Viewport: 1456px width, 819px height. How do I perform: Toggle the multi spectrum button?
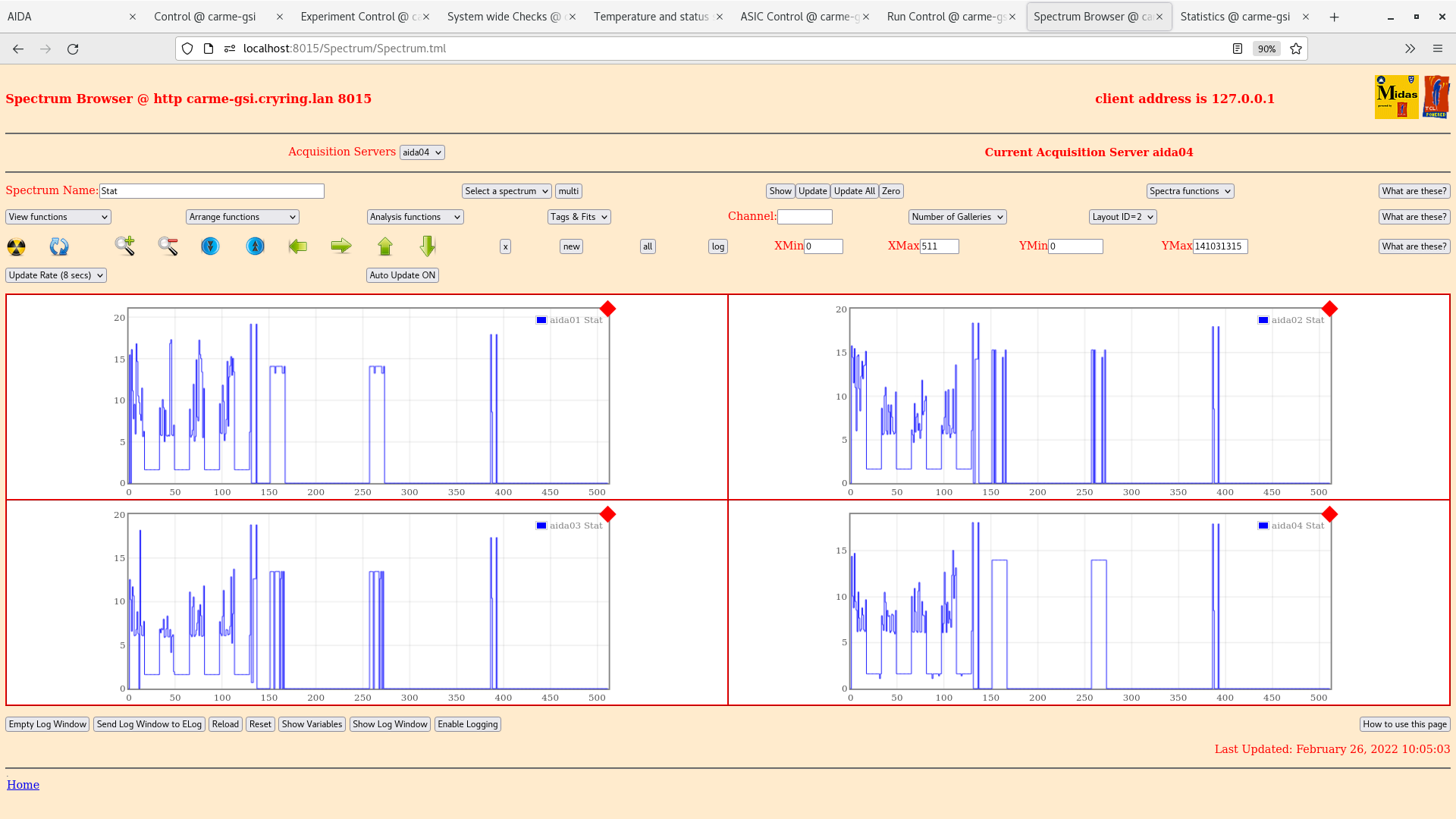pos(569,191)
